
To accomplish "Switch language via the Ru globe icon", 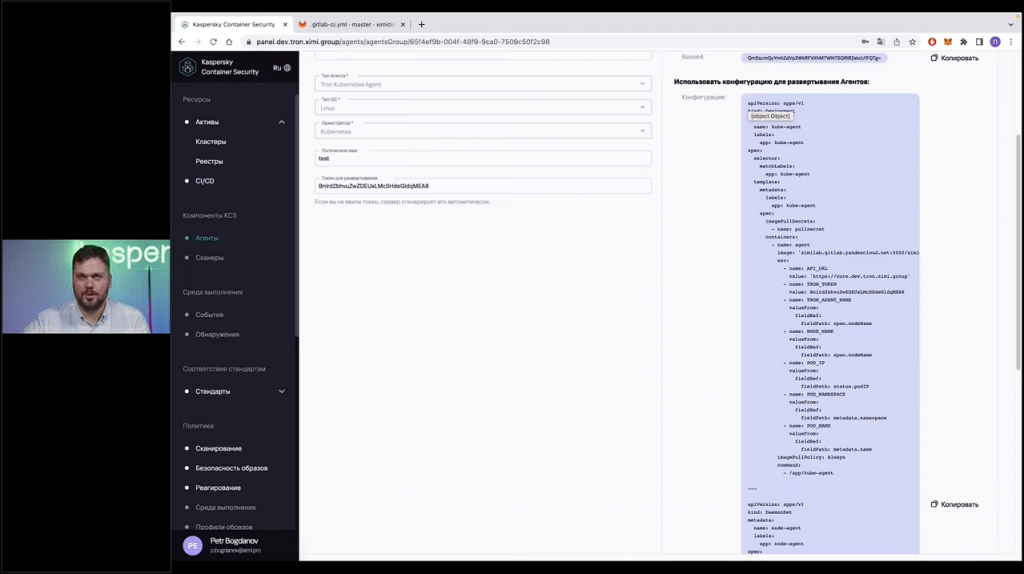I will [282, 68].
